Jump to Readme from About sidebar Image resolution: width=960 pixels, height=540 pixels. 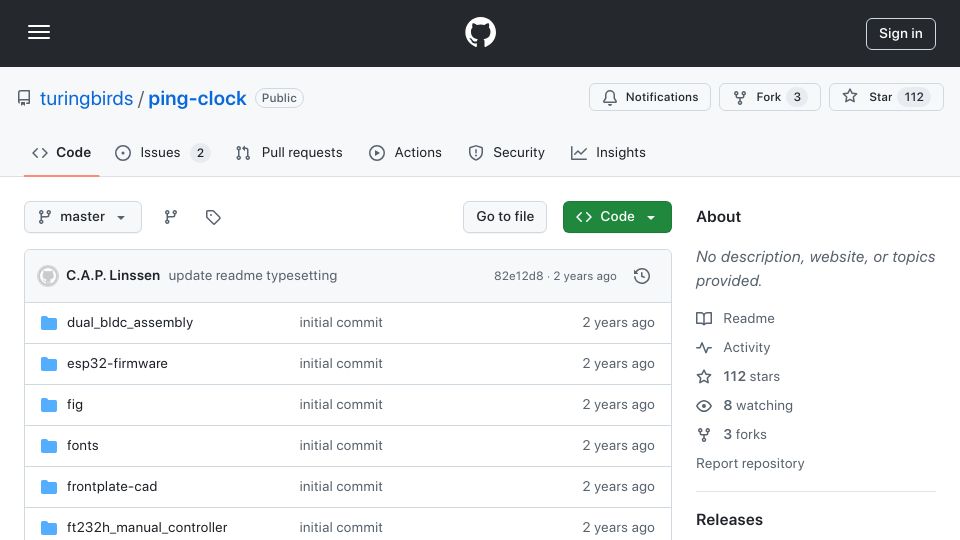[x=736, y=318]
